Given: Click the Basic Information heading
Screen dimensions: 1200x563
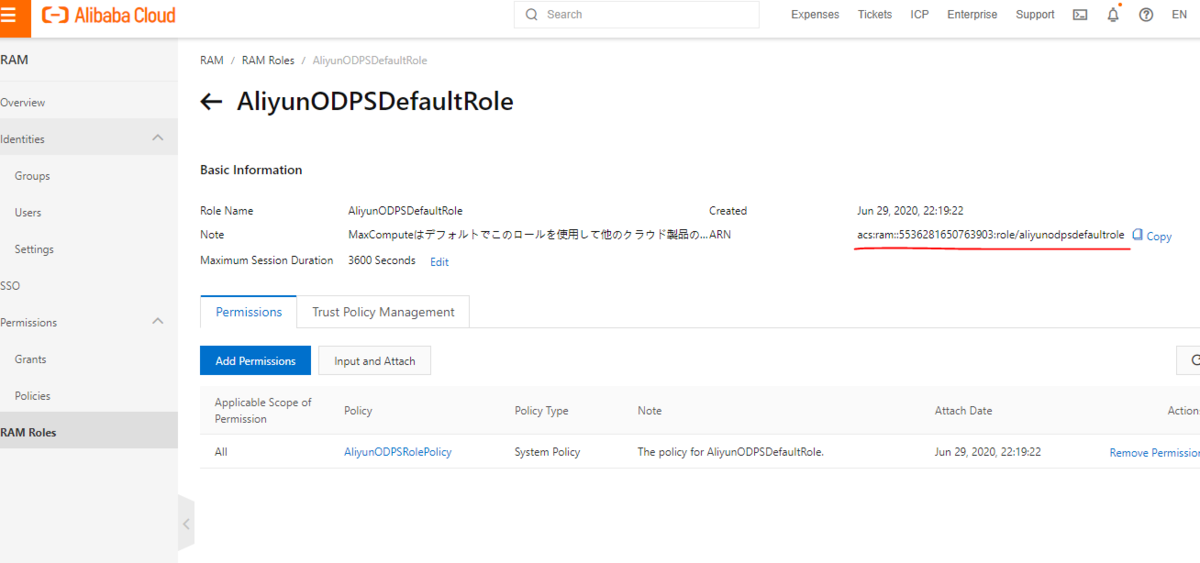Looking at the screenshot, I should point(251,170).
